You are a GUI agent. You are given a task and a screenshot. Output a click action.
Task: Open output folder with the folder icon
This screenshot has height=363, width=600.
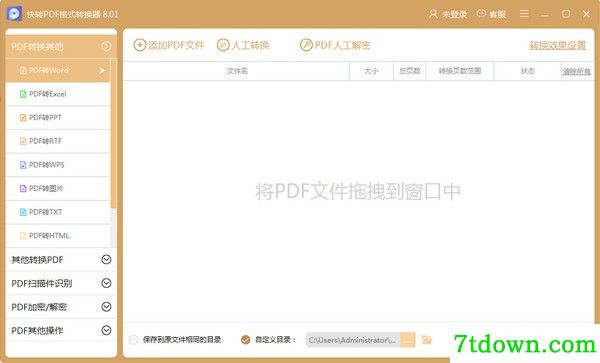click(426, 340)
